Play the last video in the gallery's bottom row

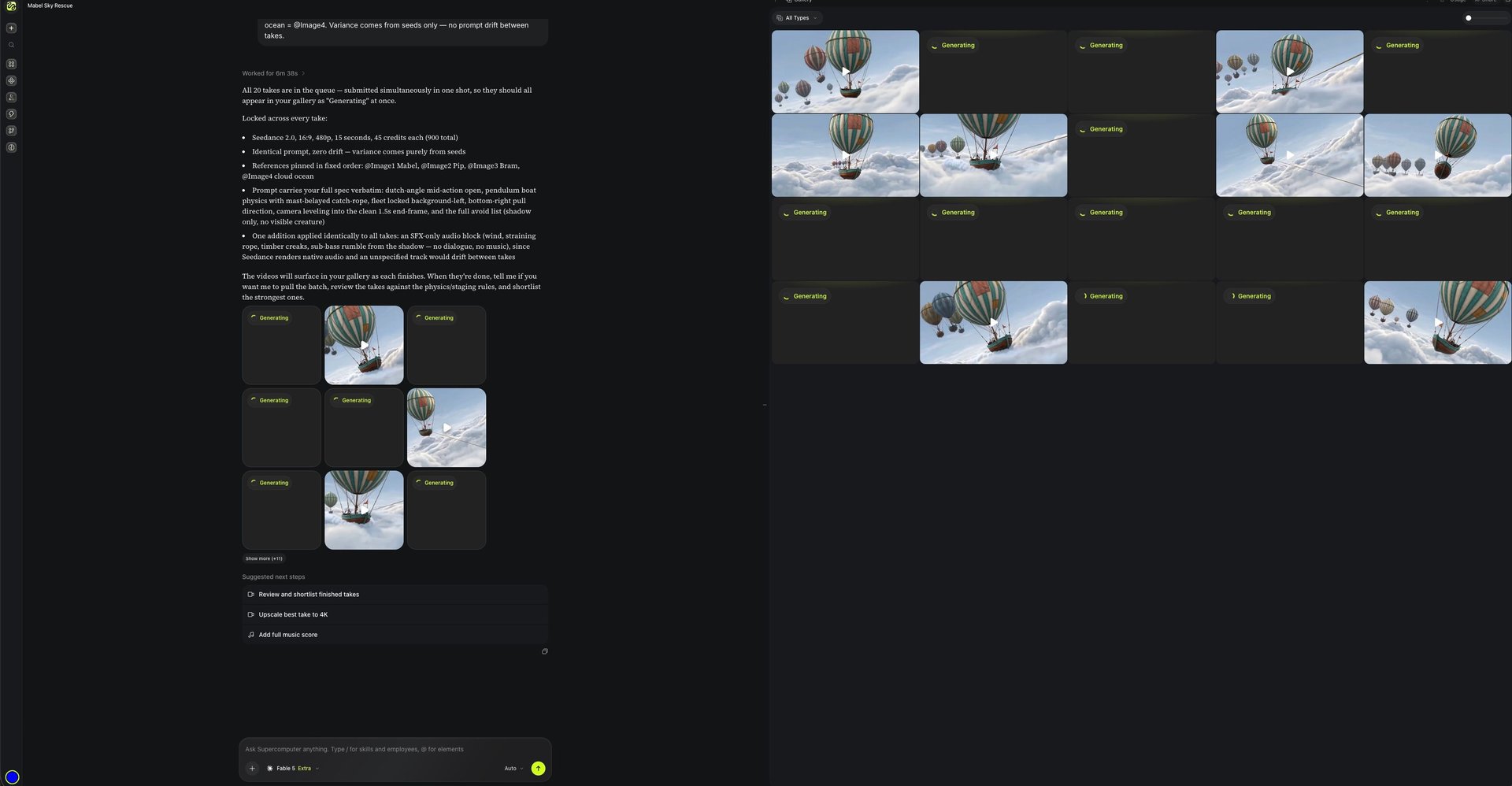point(1437,323)
